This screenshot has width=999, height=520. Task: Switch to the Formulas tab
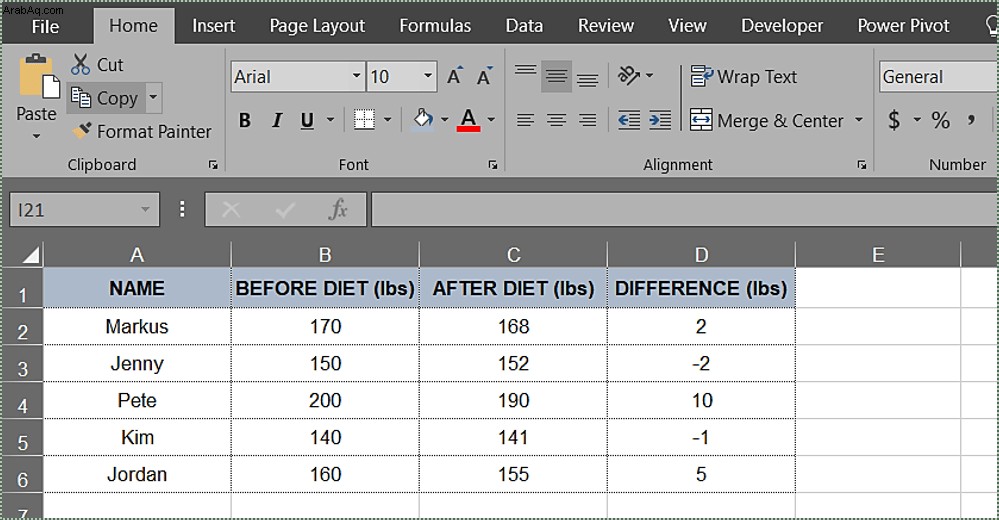(x=435, y=25)
